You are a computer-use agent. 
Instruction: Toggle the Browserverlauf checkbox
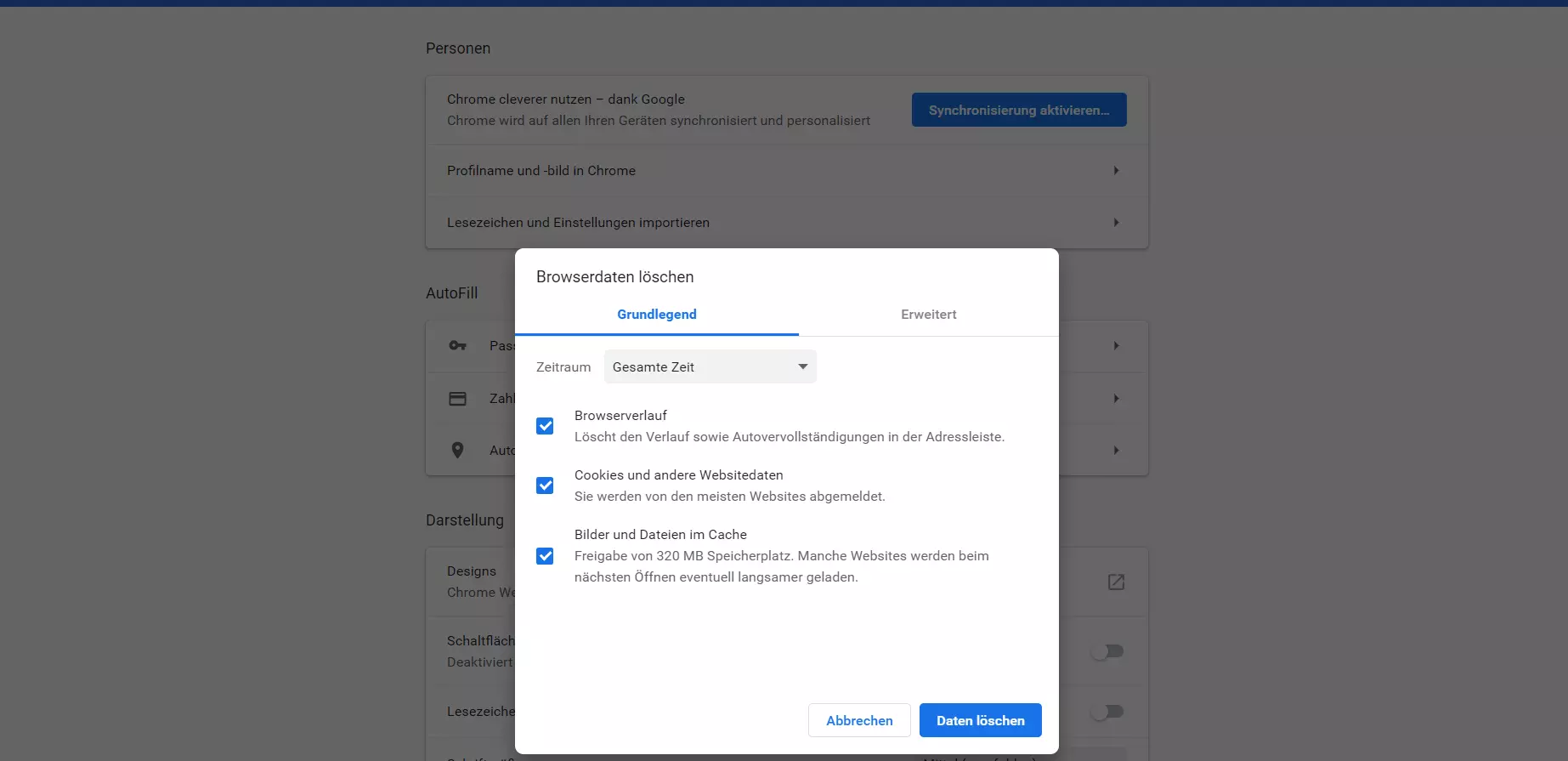click(545, 426)
